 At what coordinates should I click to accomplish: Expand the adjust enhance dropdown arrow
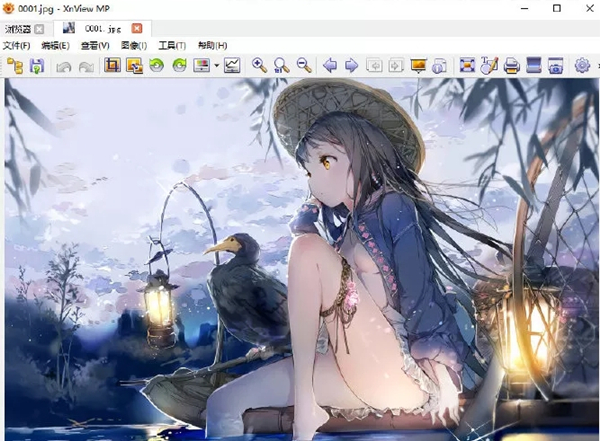(x=216, y=67)
